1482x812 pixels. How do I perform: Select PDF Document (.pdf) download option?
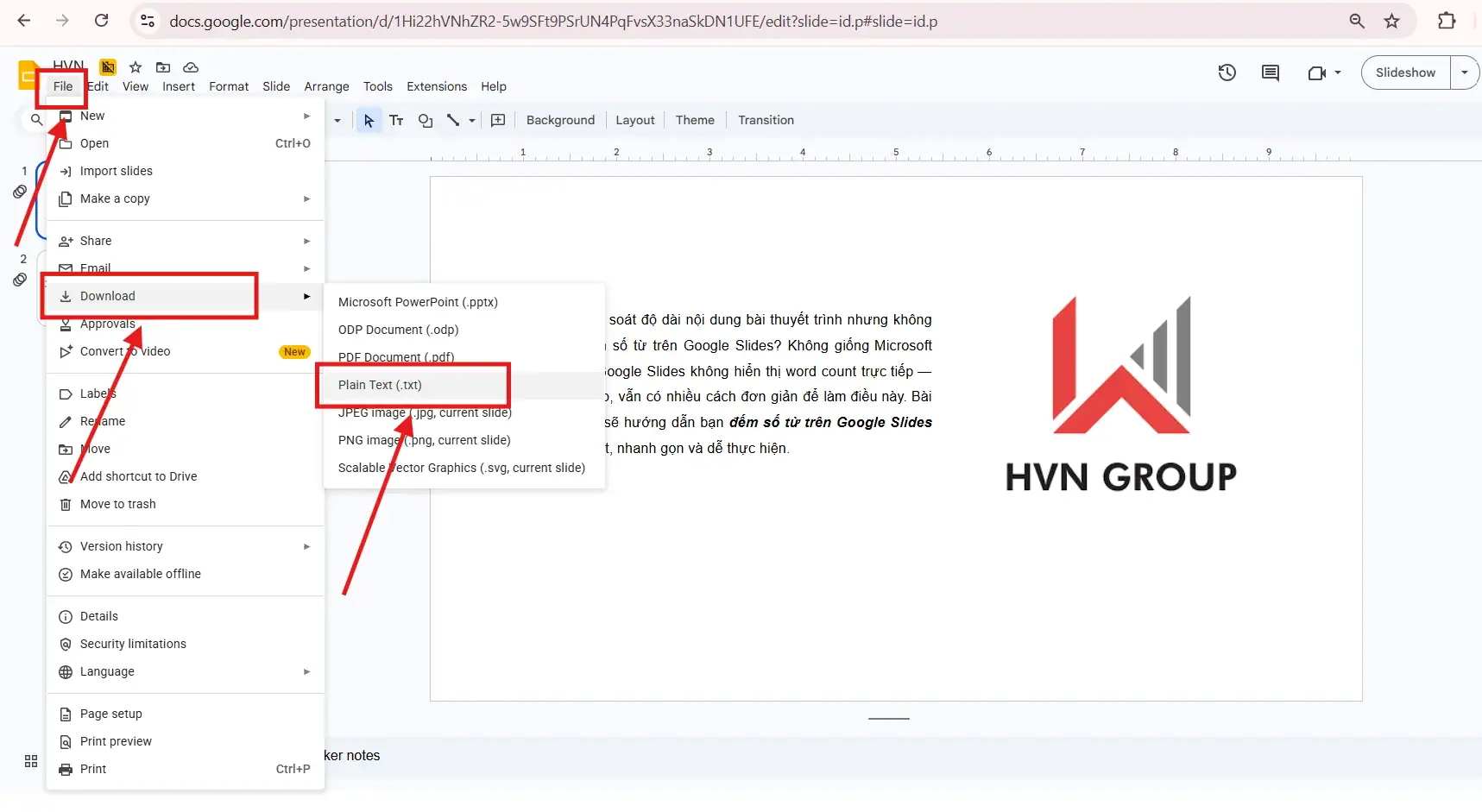coord(395,356)
